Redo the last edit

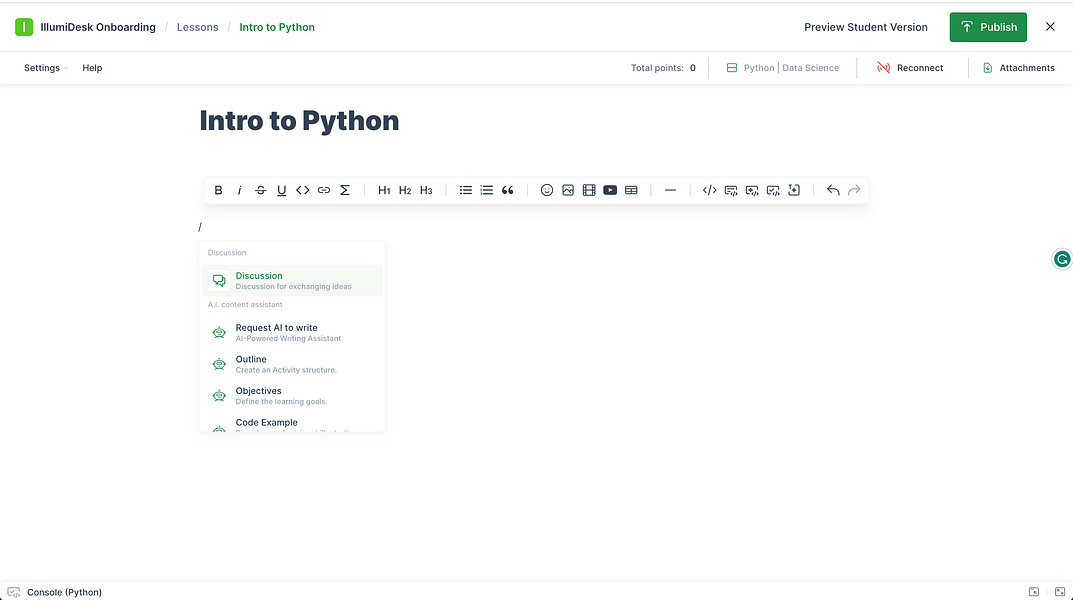click(x=854, y=190)
